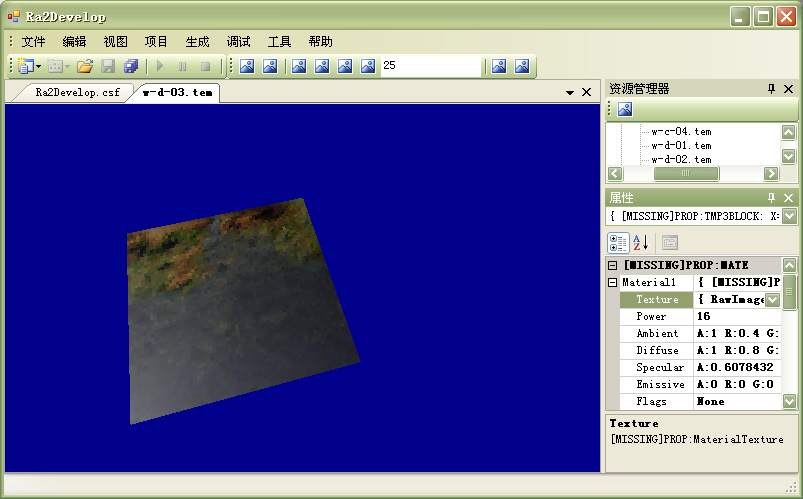Open the 文件 menu
The height and width of the screenshot is (499, 803).
34,42
